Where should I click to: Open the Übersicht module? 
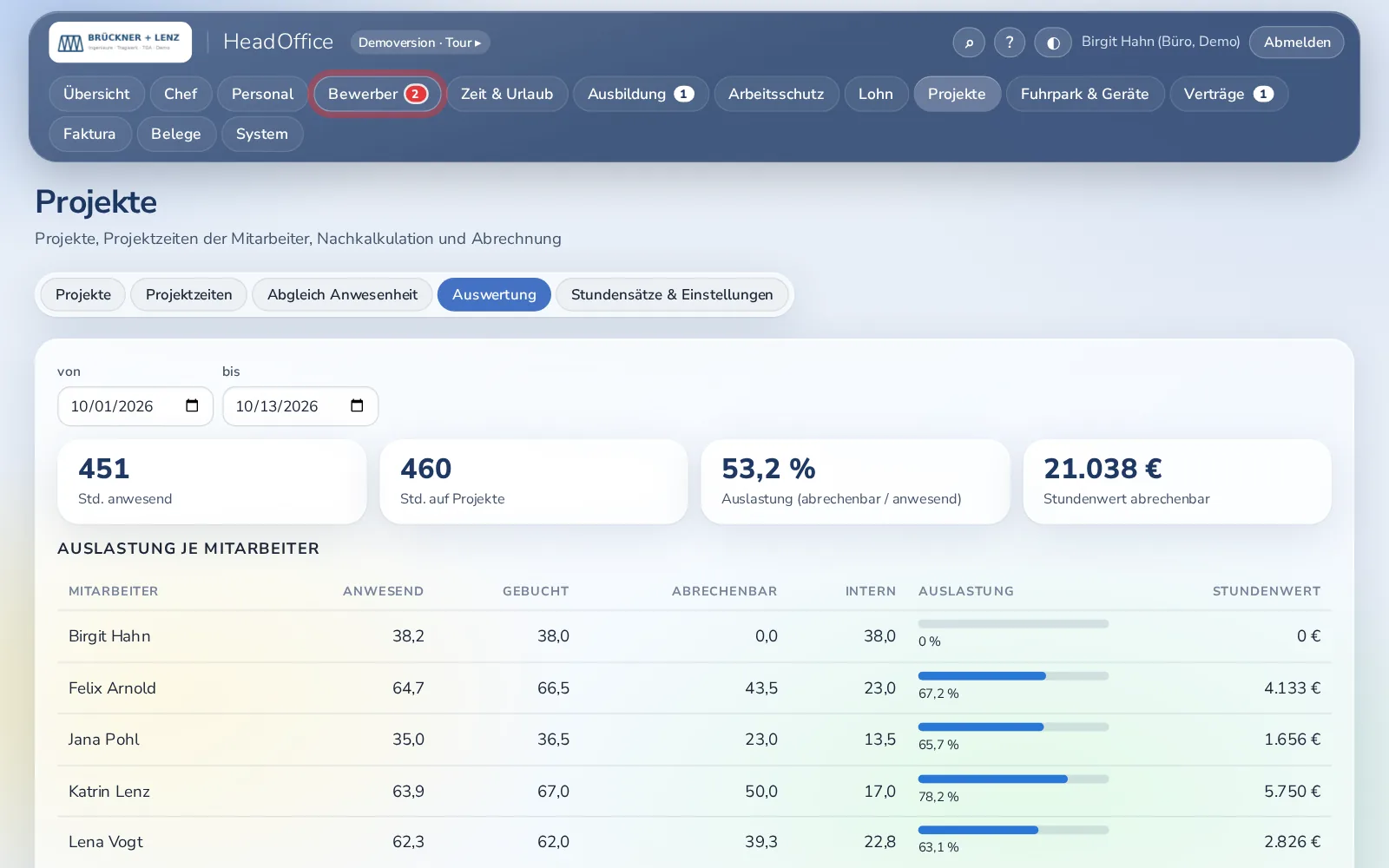point(96,94)
